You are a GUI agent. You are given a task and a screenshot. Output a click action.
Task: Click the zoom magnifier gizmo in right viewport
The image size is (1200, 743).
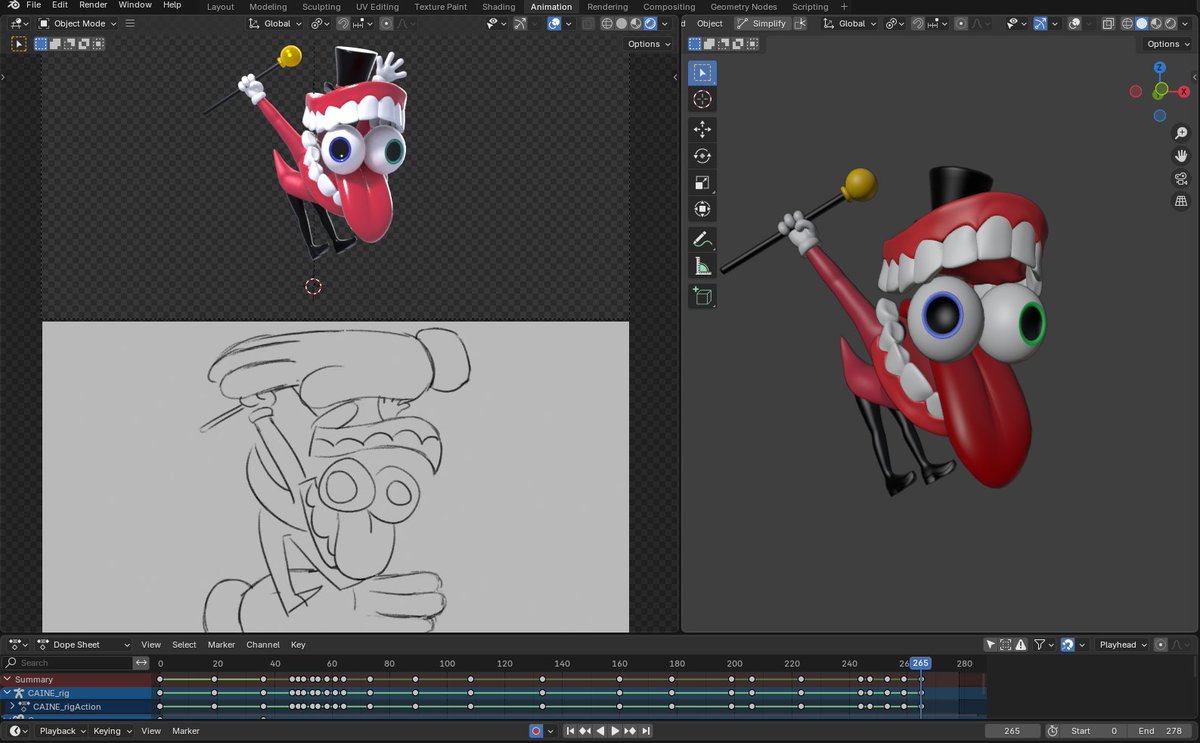(1181, 133)
